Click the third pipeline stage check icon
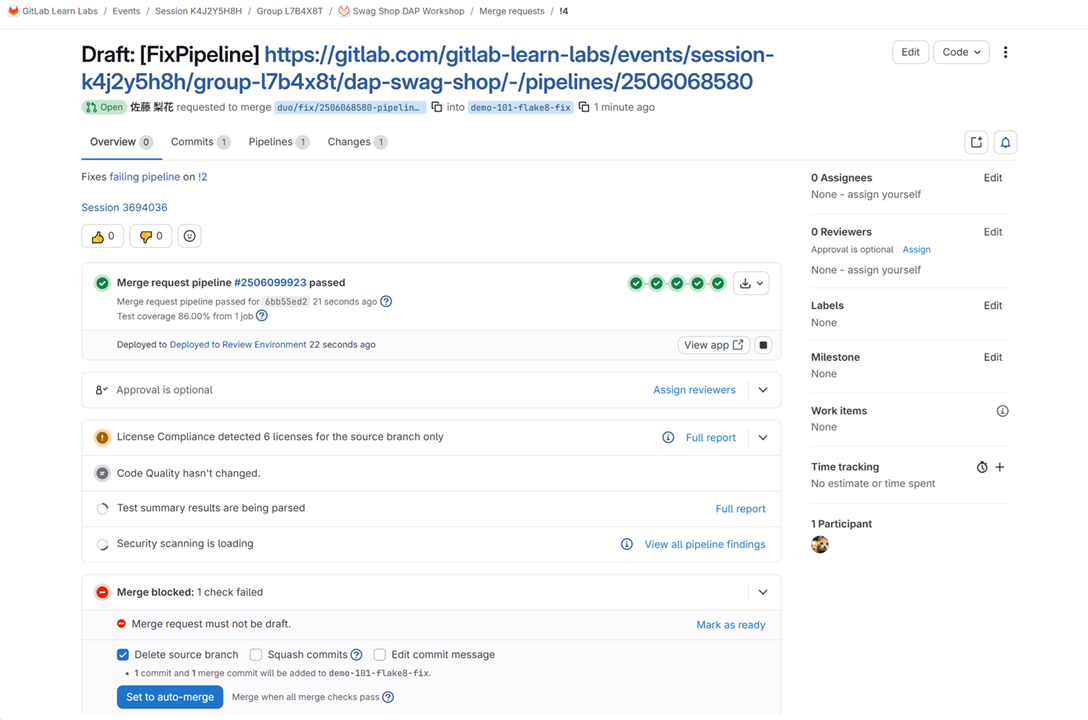The height and width of the screenshot is (720, 1088). (x=677, y=283)
